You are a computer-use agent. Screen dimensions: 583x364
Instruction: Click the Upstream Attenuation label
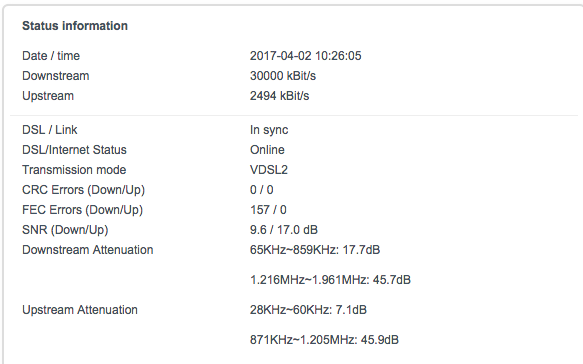[80, 310]
